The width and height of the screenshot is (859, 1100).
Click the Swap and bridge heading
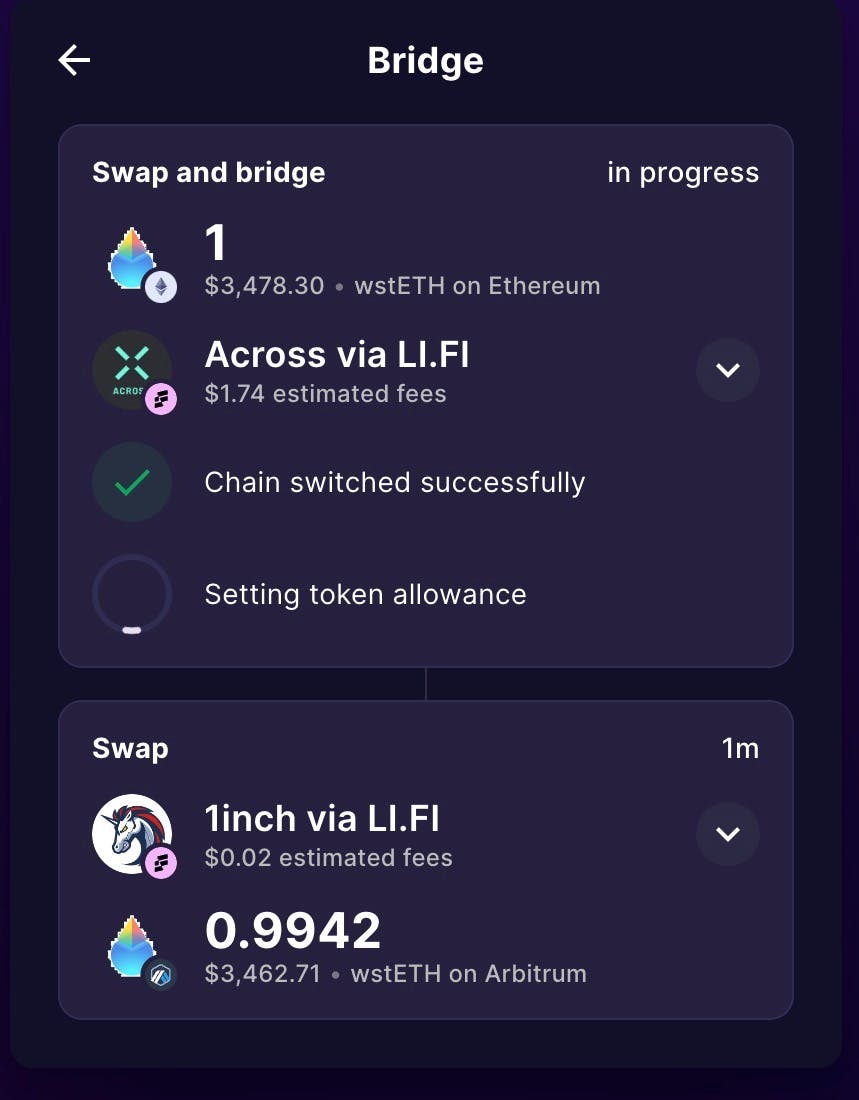[208, 173]
